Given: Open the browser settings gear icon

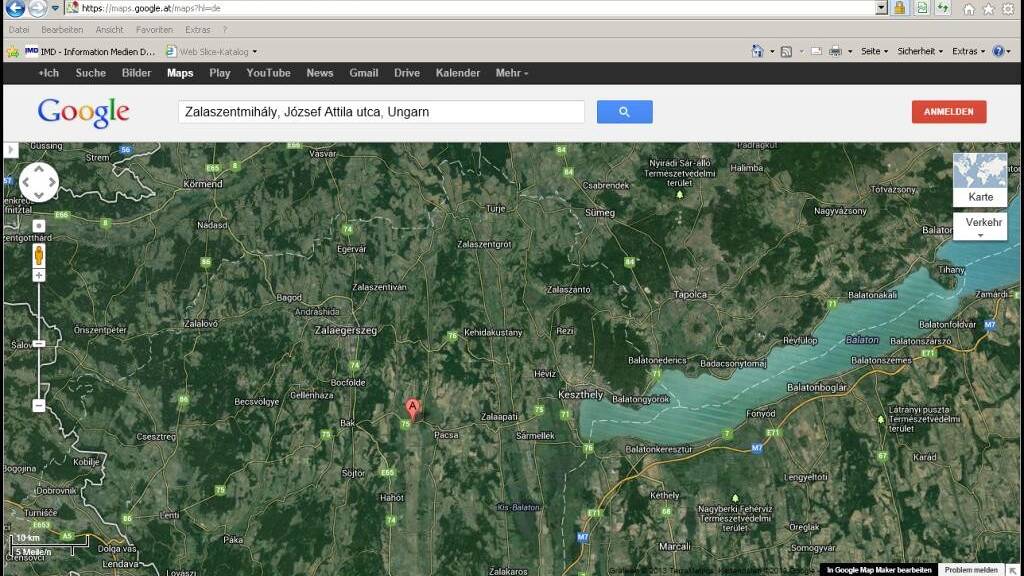Looking at the screenshot, I should (1007, 8).
